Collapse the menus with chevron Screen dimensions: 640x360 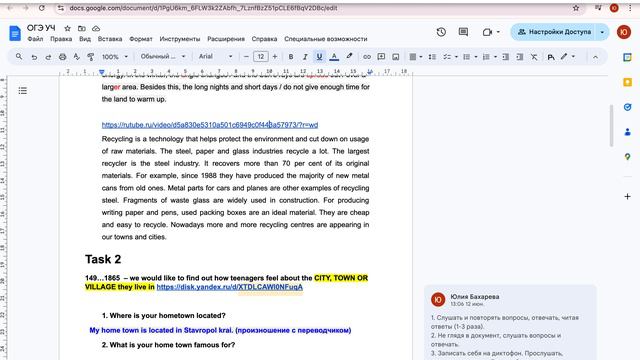[x=595, y=57]
